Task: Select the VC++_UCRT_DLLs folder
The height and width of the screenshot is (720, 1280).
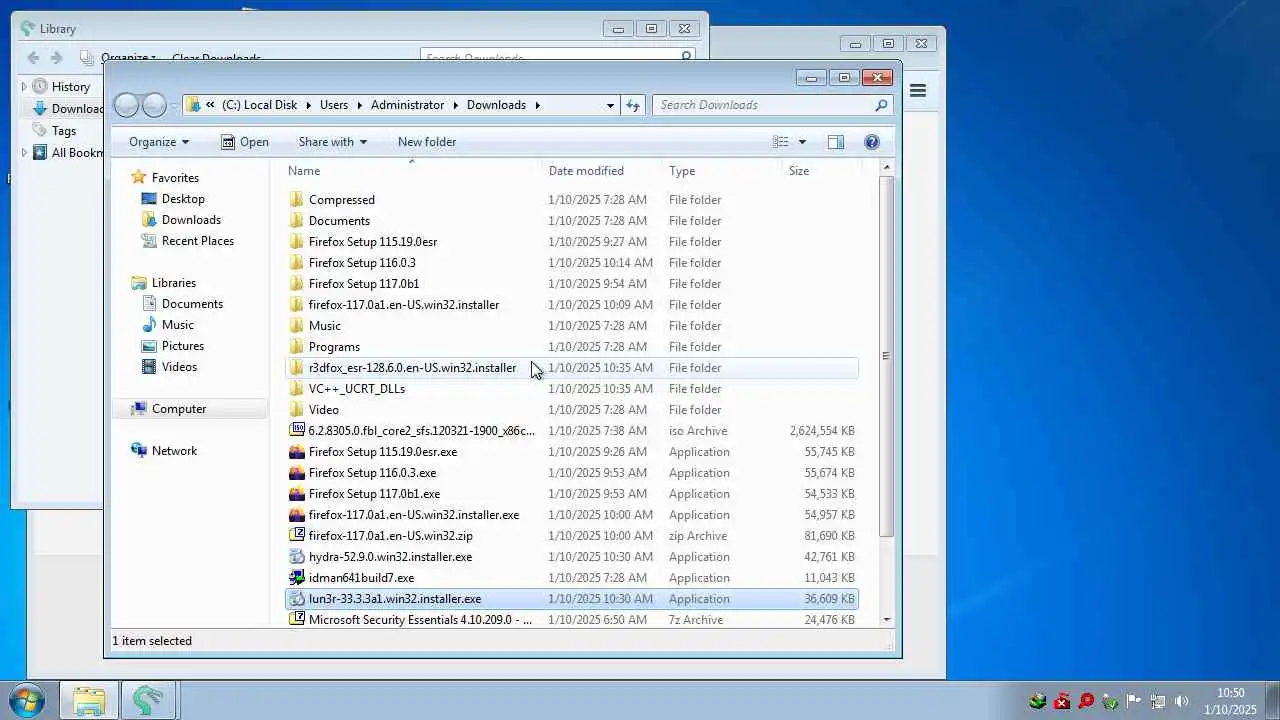Action: click(x=571, y=389)
